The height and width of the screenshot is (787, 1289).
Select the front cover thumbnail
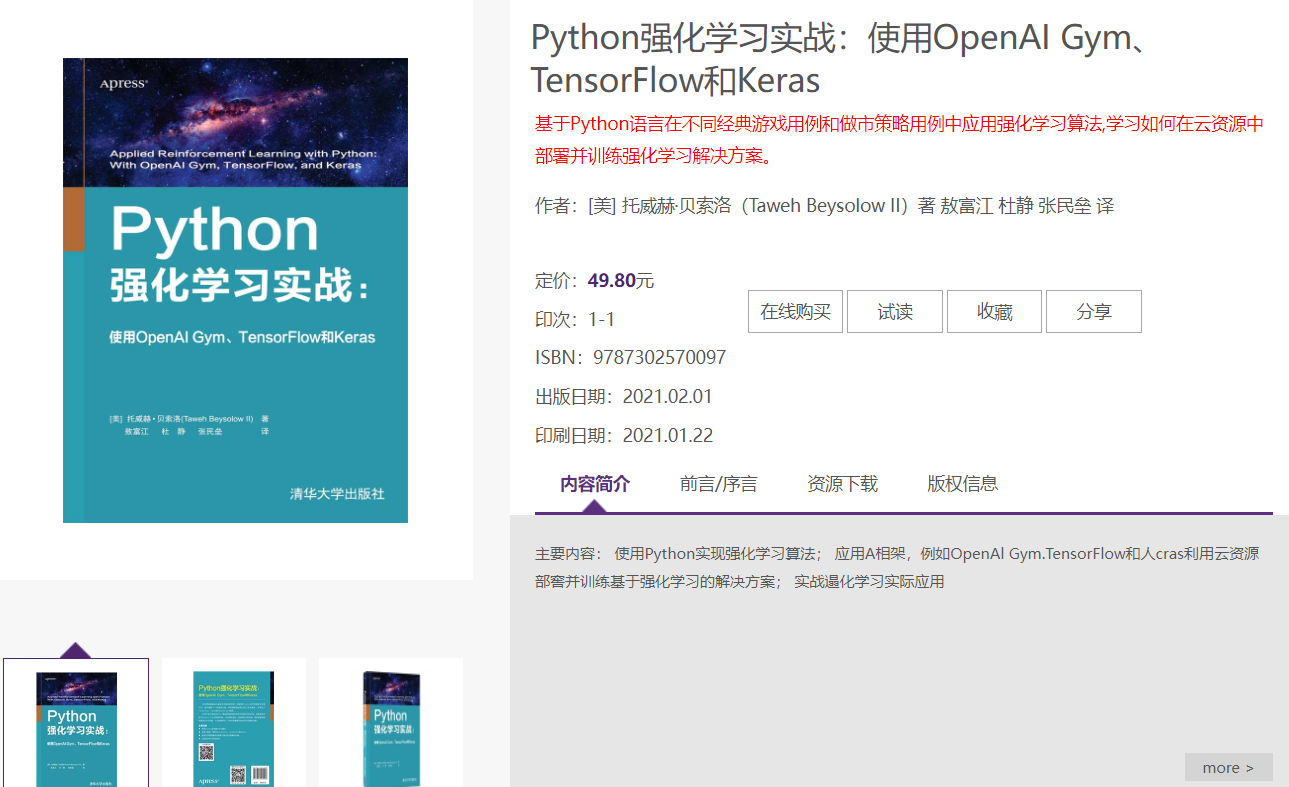coord(76,722)
